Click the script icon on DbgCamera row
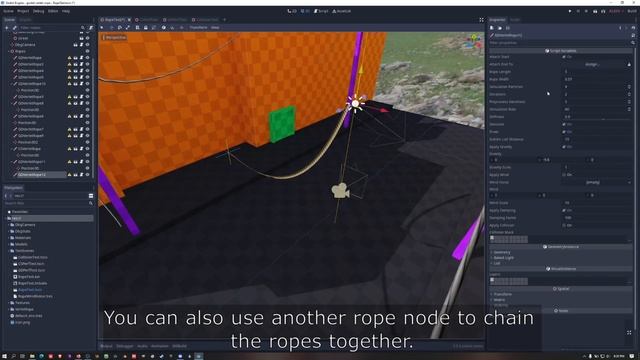640x360 pixels. pyautogui.click(x=81, y=44)
